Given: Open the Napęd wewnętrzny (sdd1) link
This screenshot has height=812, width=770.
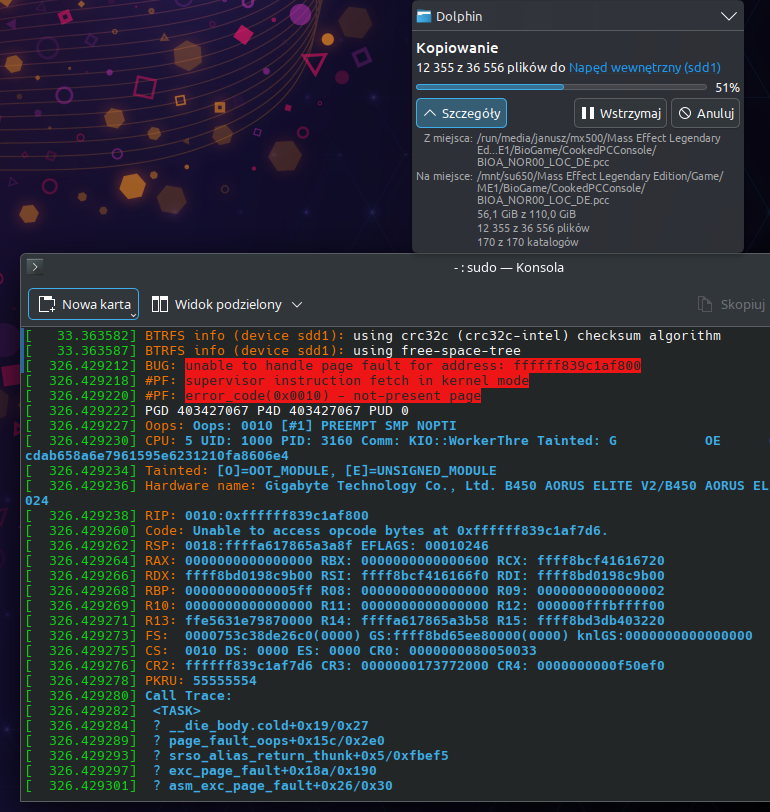Looking at the screenshot, I should 645,68.
